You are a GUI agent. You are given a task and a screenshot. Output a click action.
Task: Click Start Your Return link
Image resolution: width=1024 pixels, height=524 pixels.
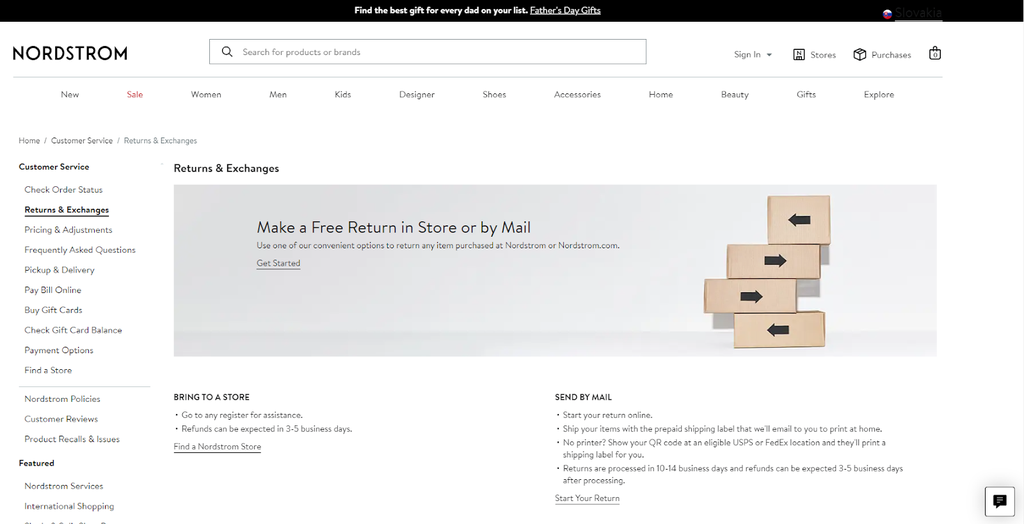[587, 499]
